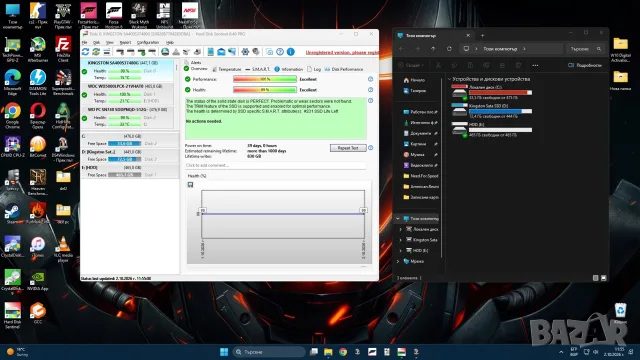This screenshot has height=360, width=640.
Task: Click the Unregistered version register link
Action: coord(342,52)
